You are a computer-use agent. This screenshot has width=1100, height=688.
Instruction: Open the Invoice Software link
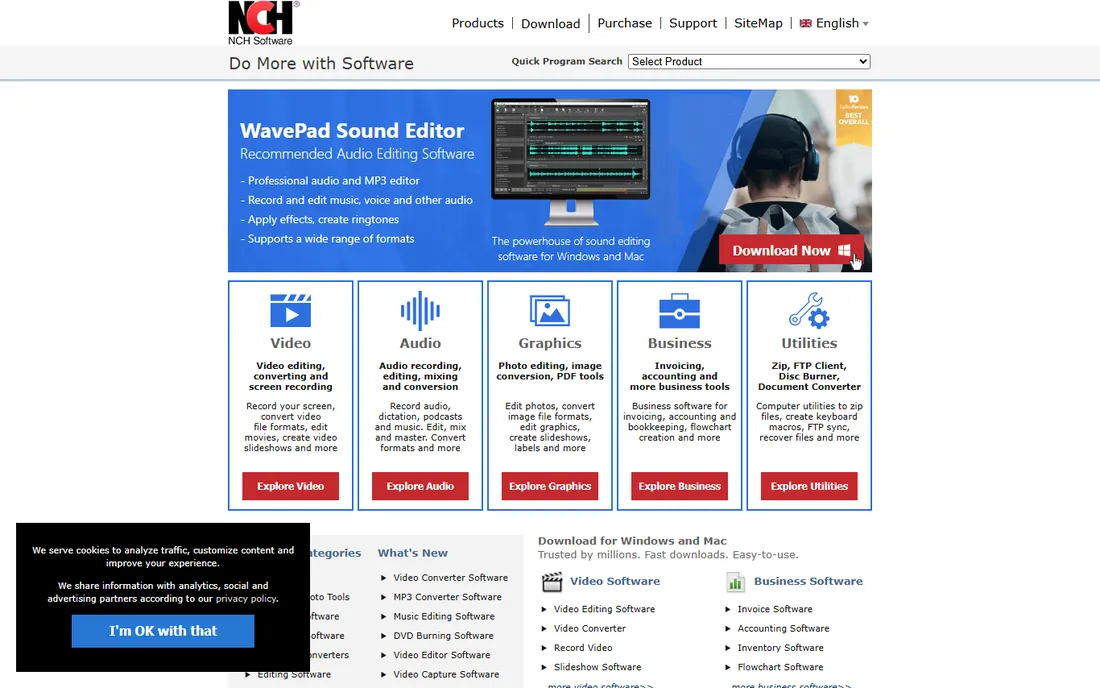[x=774, y=609]
